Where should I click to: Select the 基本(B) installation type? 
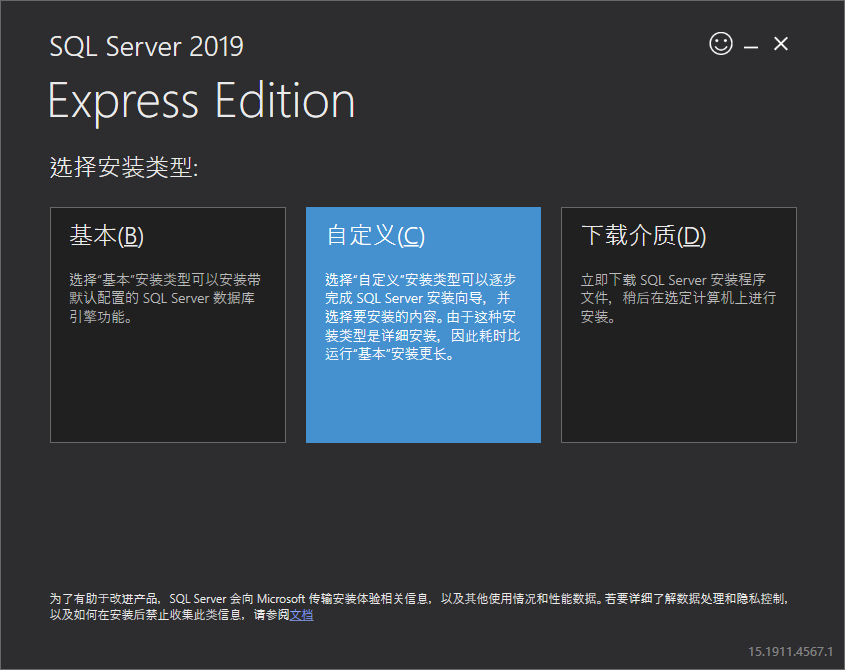click(168, 325)
